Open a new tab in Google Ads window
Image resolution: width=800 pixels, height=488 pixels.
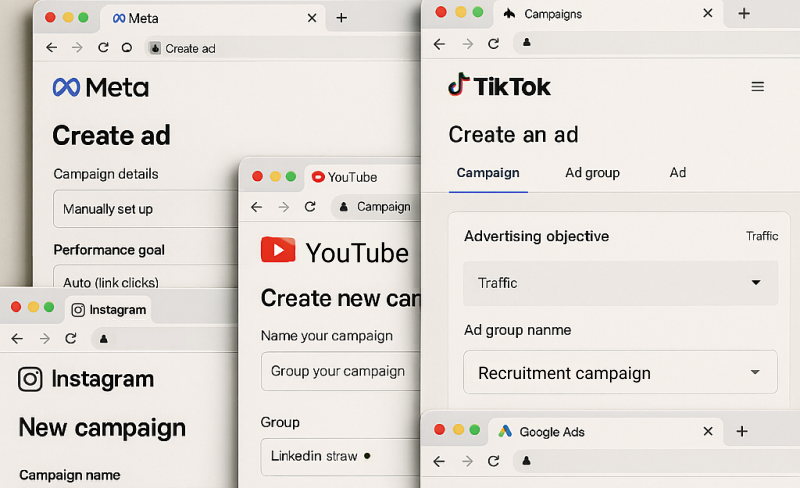(742, 431)
